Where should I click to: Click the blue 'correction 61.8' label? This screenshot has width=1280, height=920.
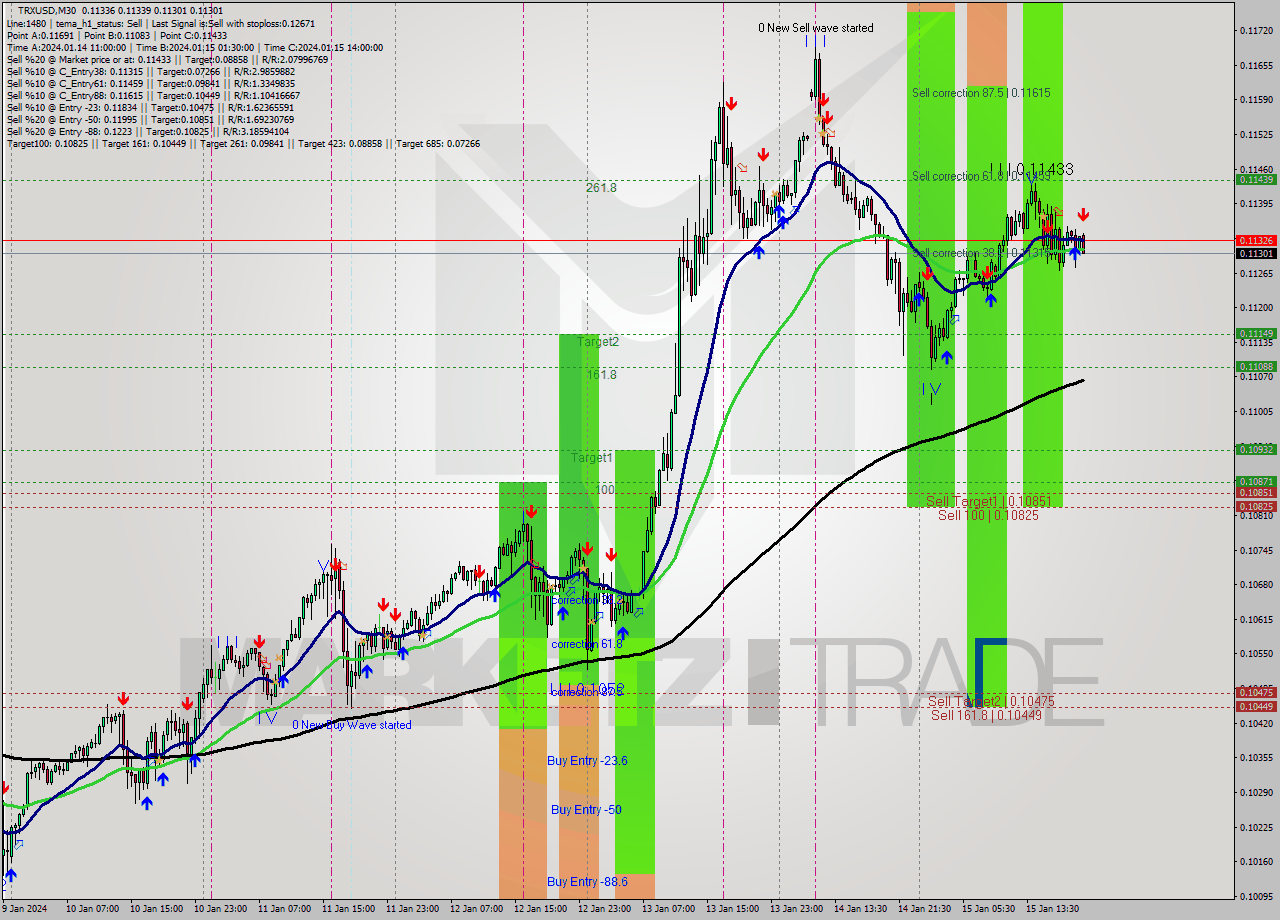point(587,644)
